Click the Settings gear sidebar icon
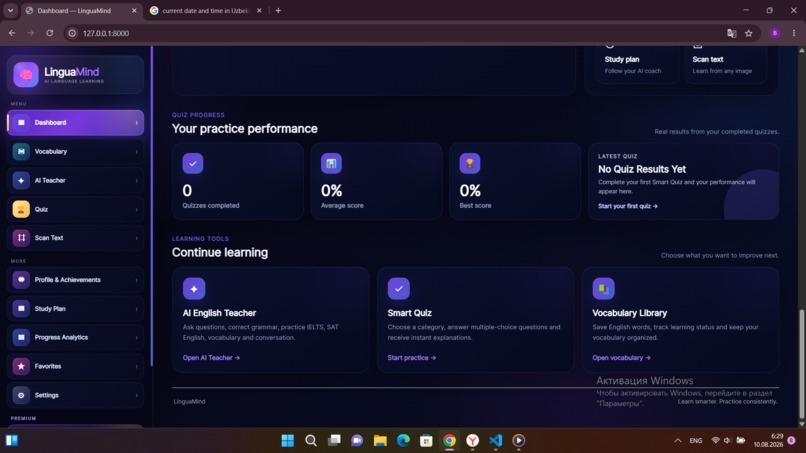The height and width of the screenshot is (453, 806). coord(21,395)
